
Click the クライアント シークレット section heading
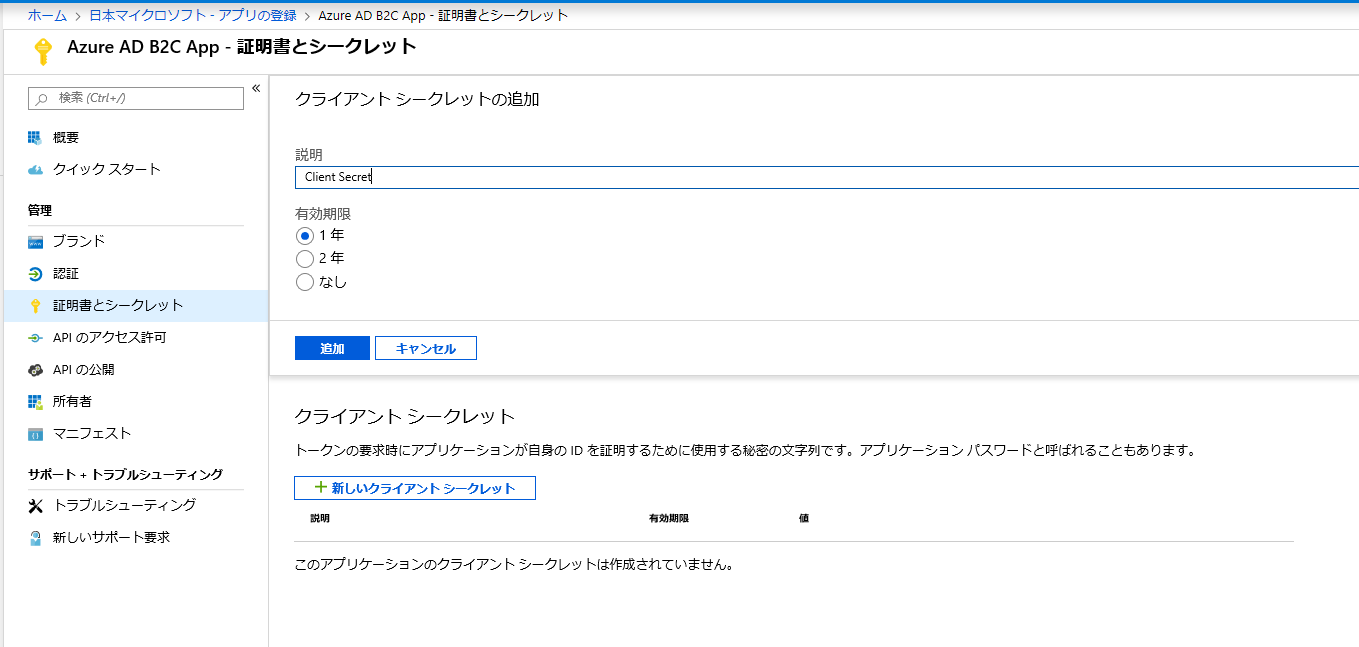[x=405, y=416]
